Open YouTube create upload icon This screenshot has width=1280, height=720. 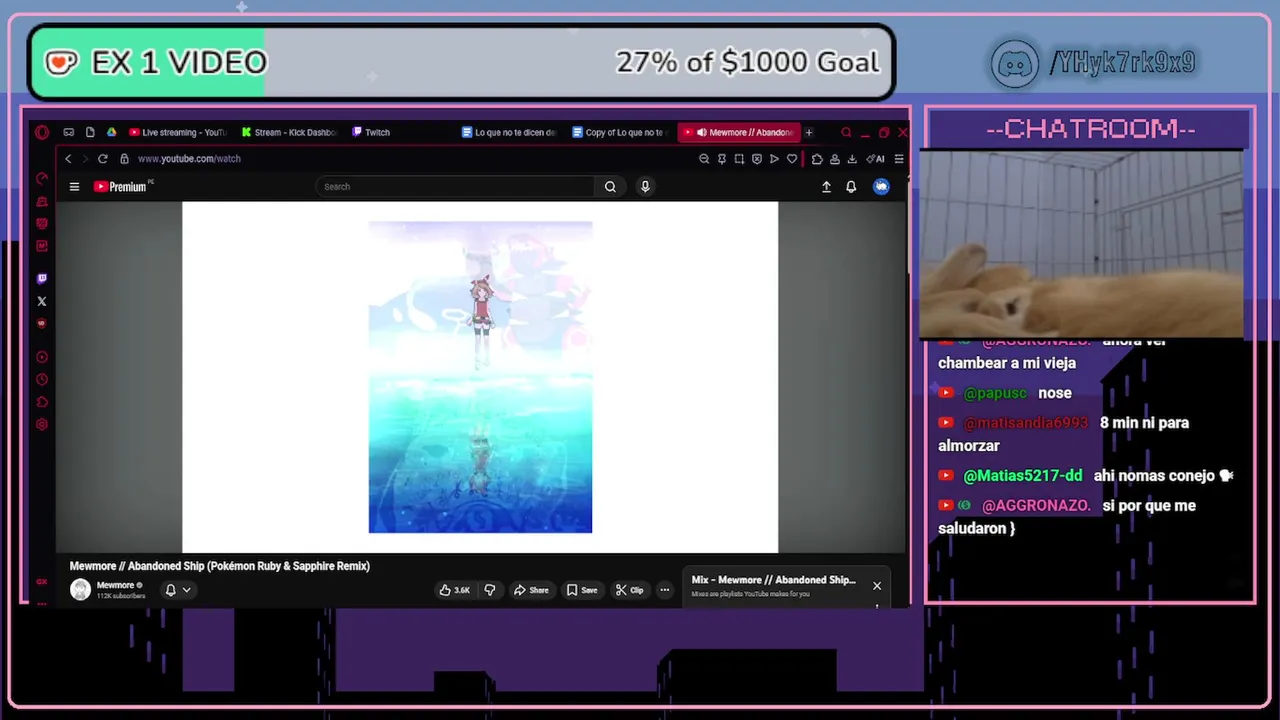pyautogui.click(x=826, y=187)
